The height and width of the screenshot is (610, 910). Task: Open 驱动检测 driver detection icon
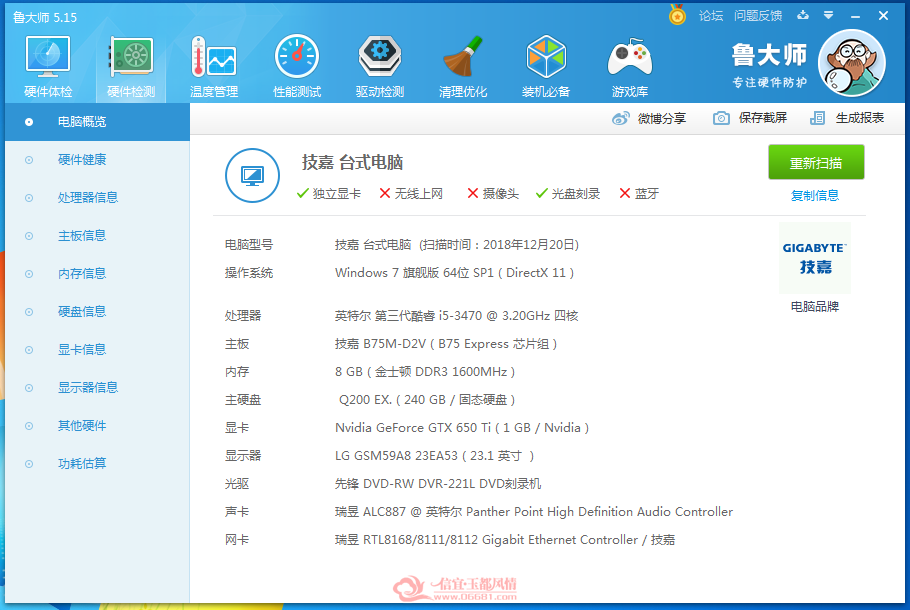tap(380, 57)
